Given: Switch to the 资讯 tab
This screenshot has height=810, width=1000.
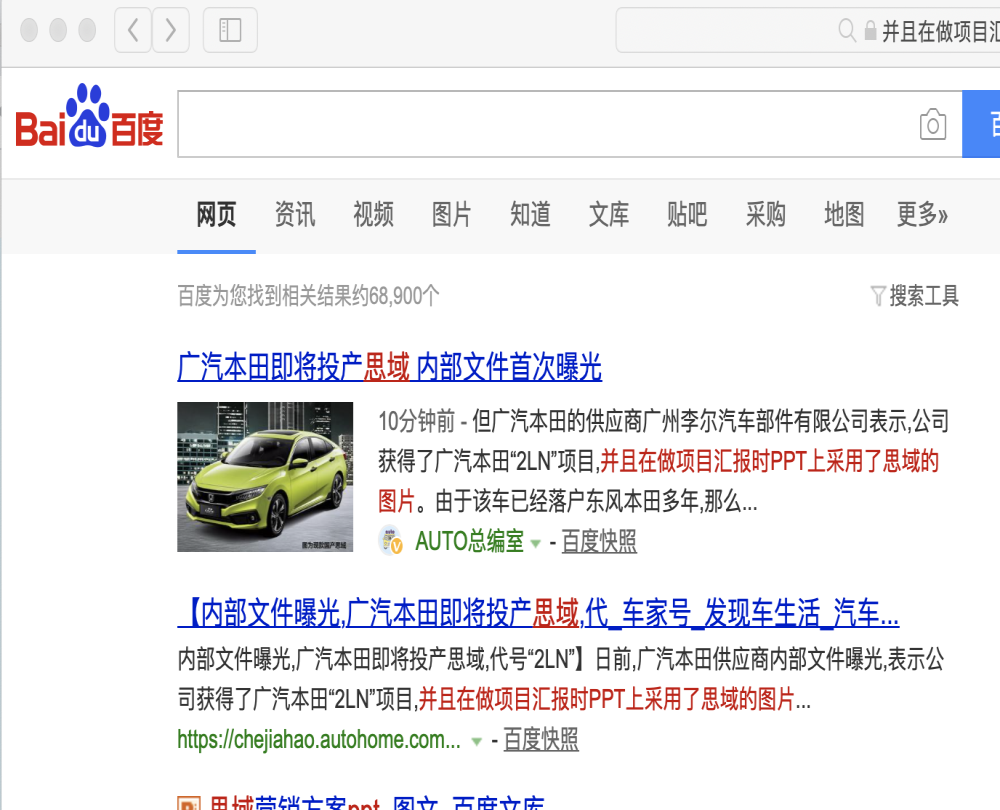Looking at the screenshot, I should (295, 214).
